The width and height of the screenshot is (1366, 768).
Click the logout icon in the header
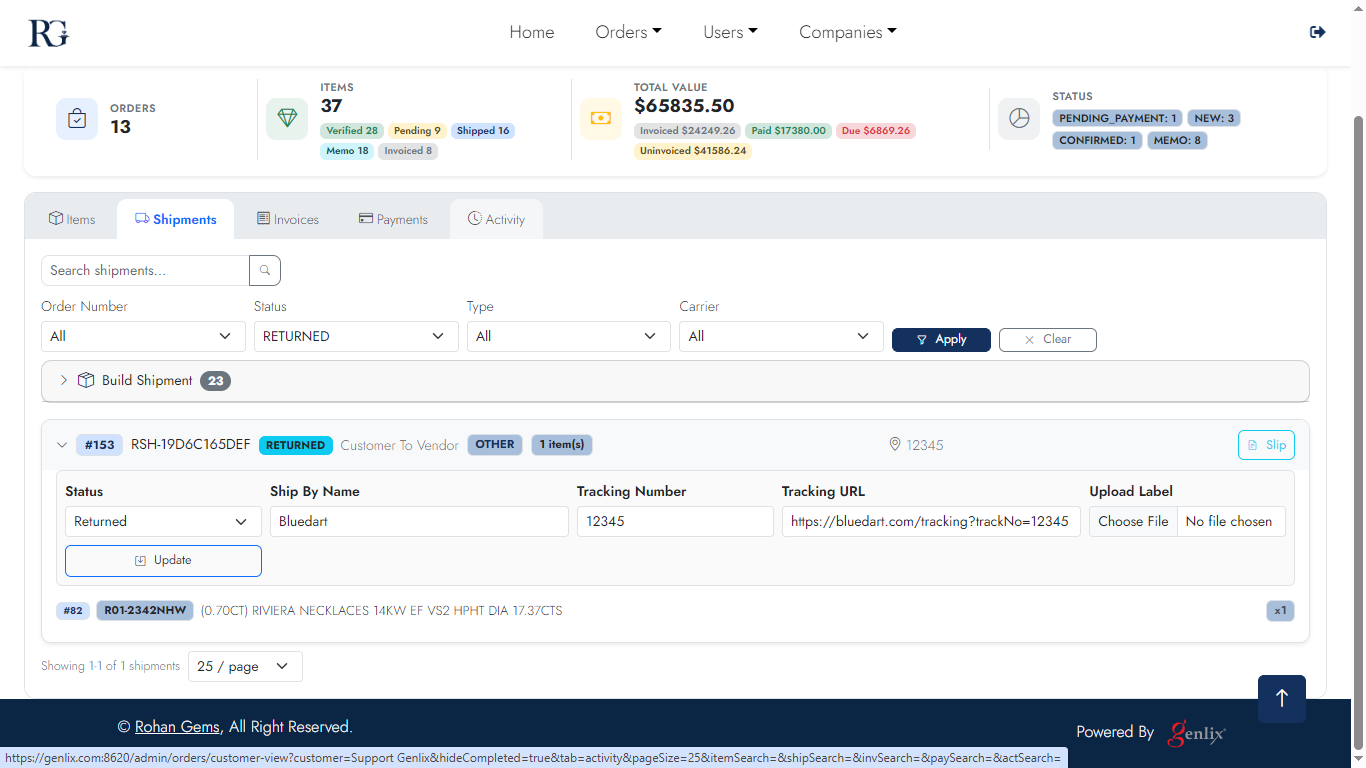1317,32
